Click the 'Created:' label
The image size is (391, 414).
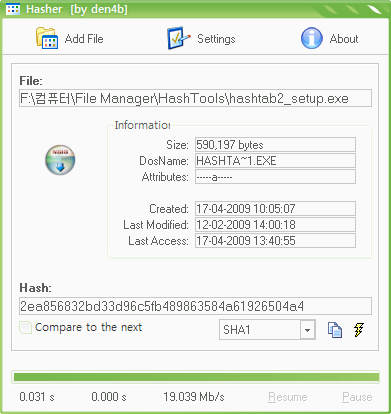169,209
